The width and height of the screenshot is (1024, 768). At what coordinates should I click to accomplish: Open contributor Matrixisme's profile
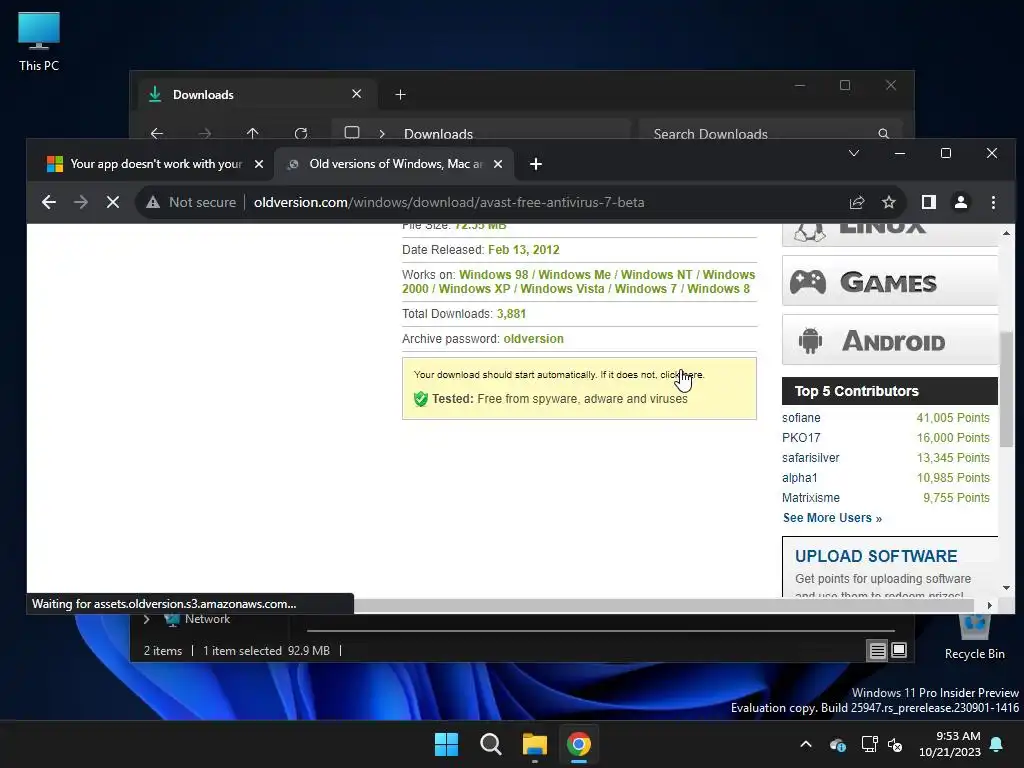tap(810, 498)
